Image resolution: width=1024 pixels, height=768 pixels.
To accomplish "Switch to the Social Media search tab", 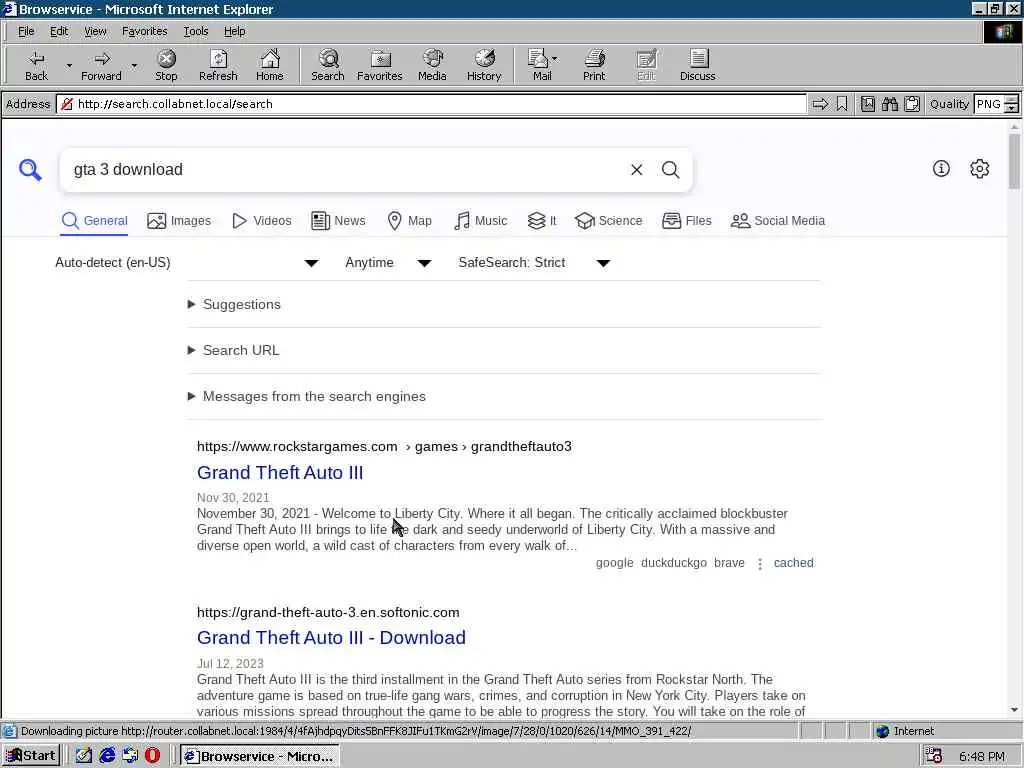I will point(778,221).
